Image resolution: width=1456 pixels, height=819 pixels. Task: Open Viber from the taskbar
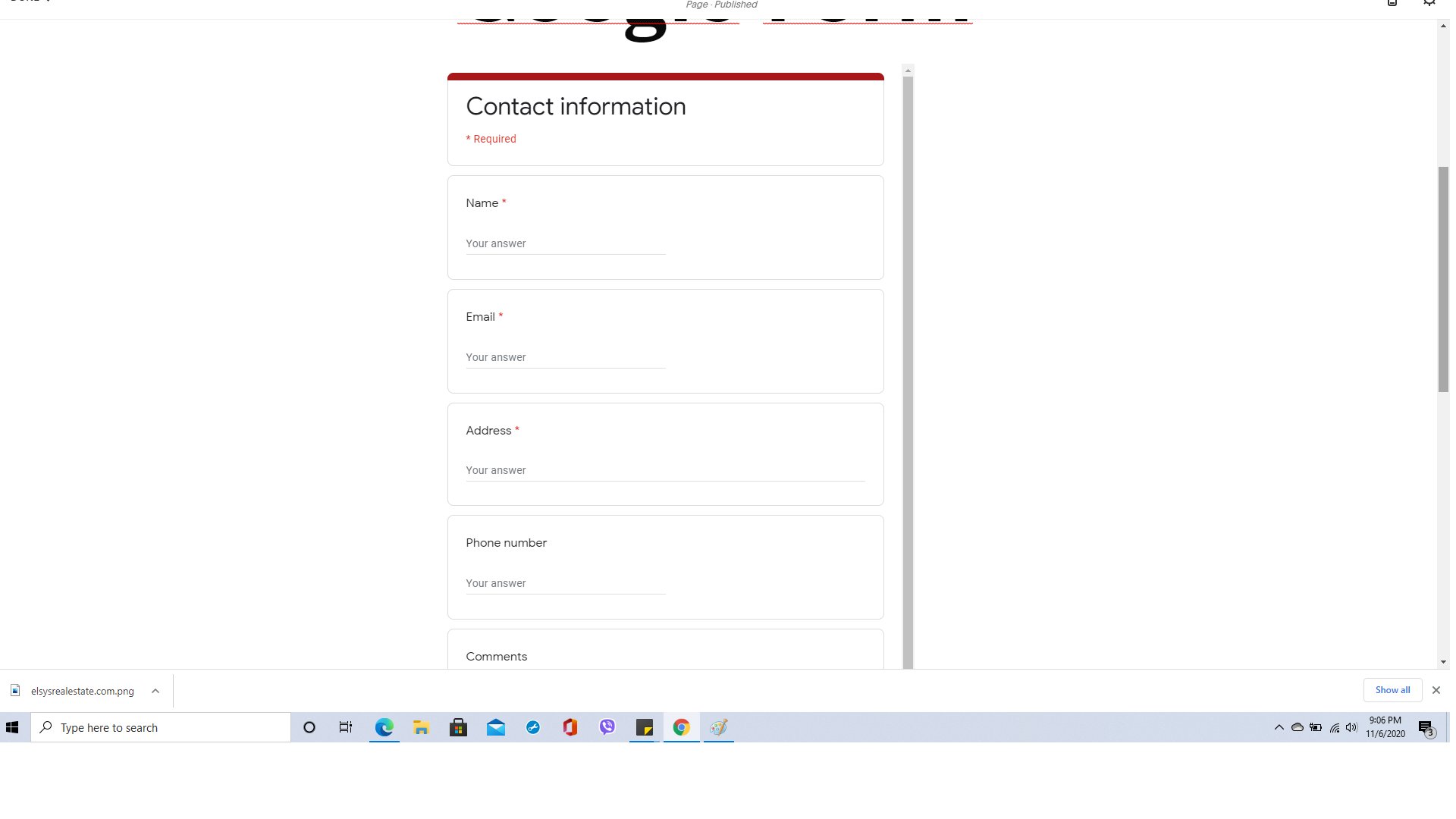(x=607, y=728)
